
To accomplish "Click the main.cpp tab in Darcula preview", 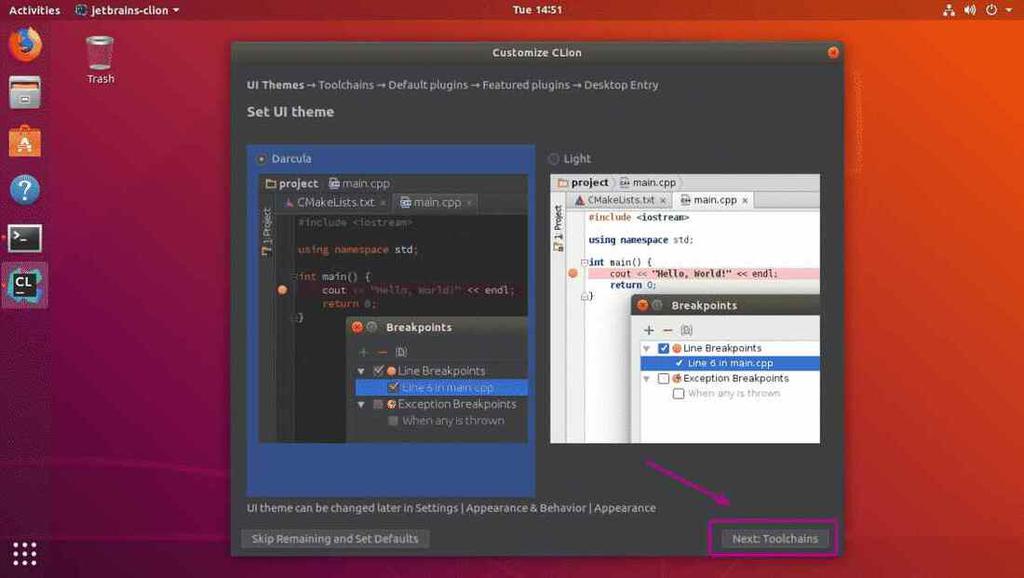I will pyautogui.click(x=435, y=202).
